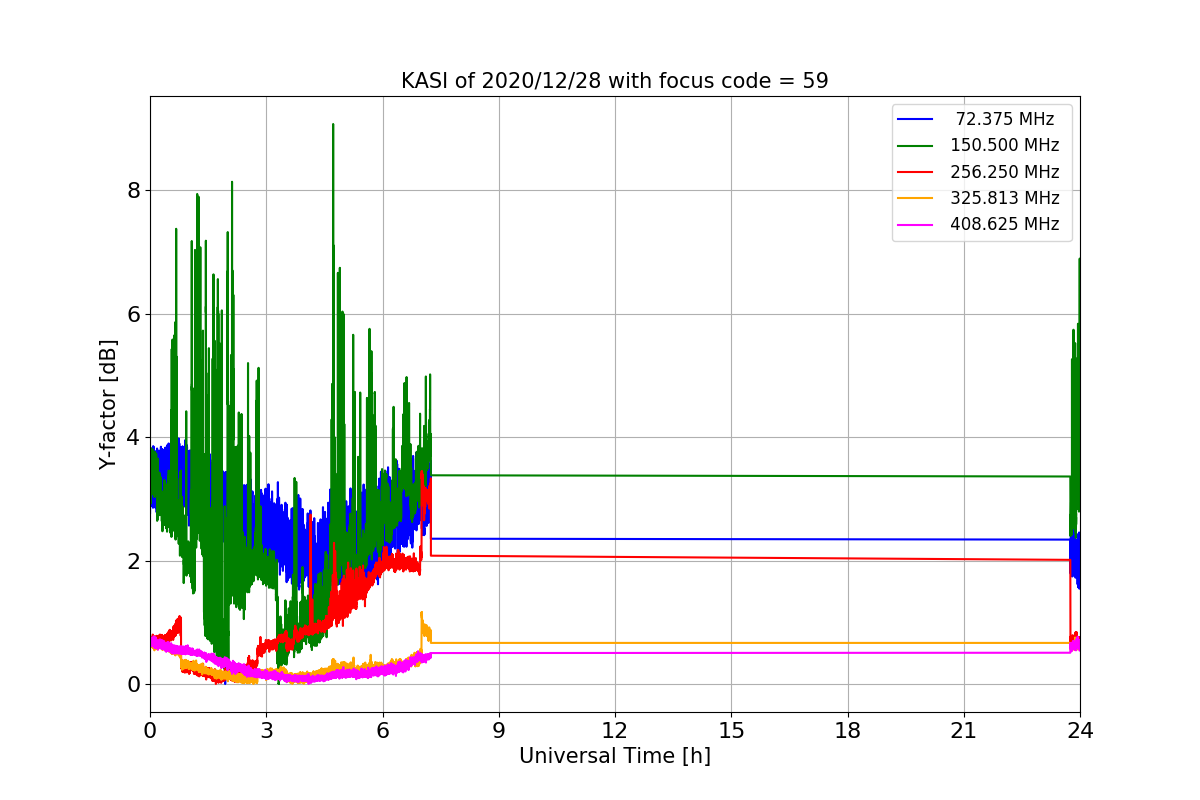Click x-axis tick label 0
Viewport: 1200px width, 800px height.
click(x=150, y=731)
